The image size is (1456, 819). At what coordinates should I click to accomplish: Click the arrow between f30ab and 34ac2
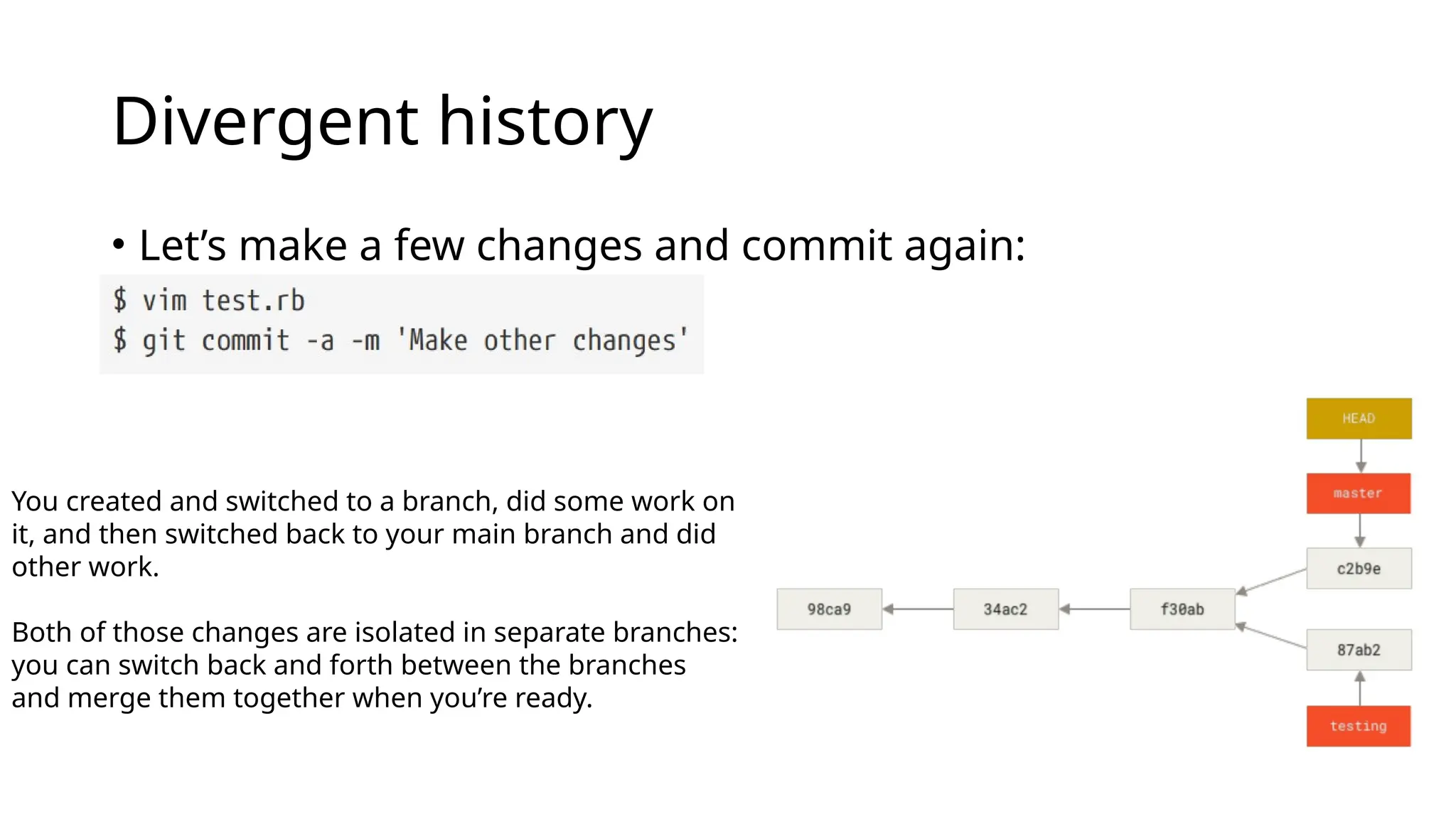click(x=1094, y=609)
